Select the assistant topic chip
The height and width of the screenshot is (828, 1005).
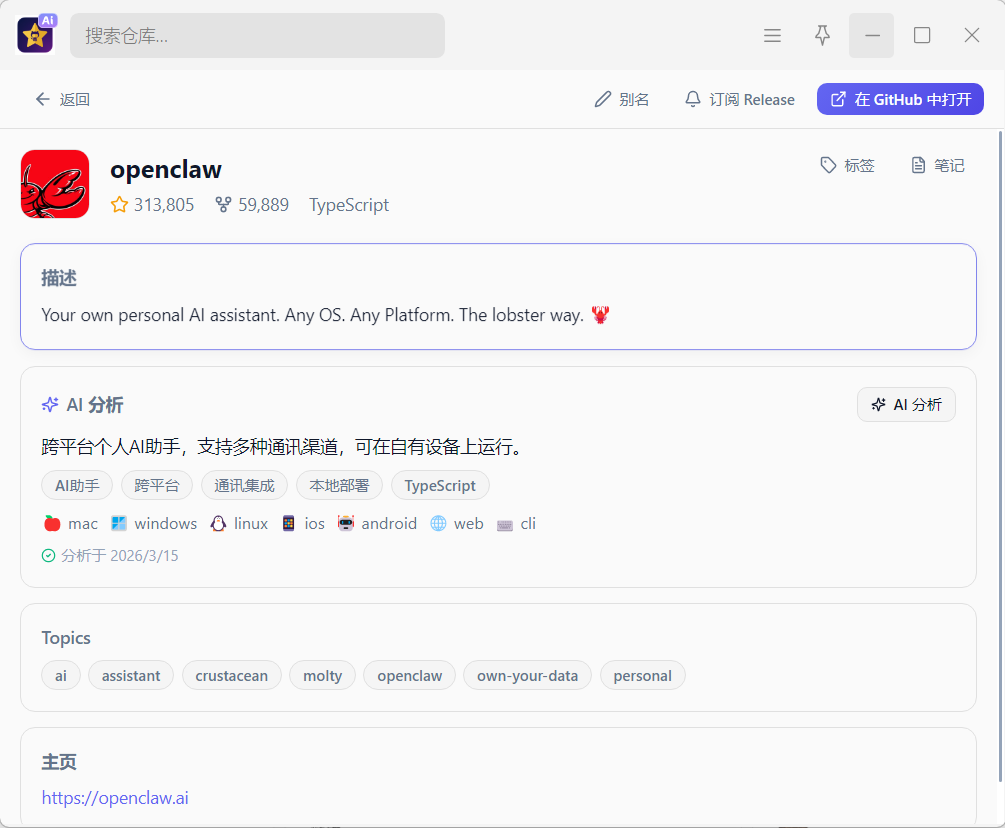[x=131, y=675]
